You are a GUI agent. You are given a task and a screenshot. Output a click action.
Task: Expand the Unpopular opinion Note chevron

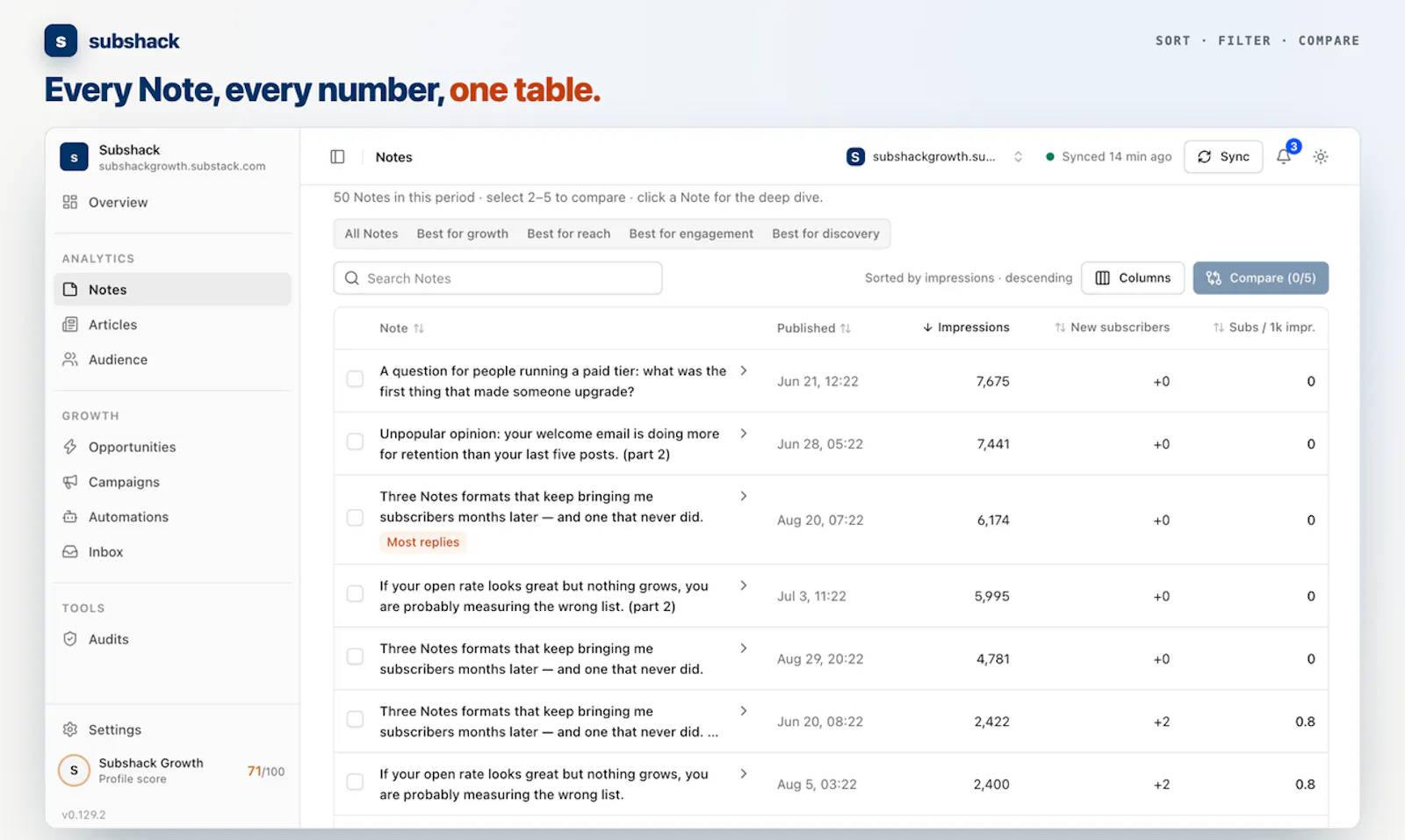(x=744, y=434)
